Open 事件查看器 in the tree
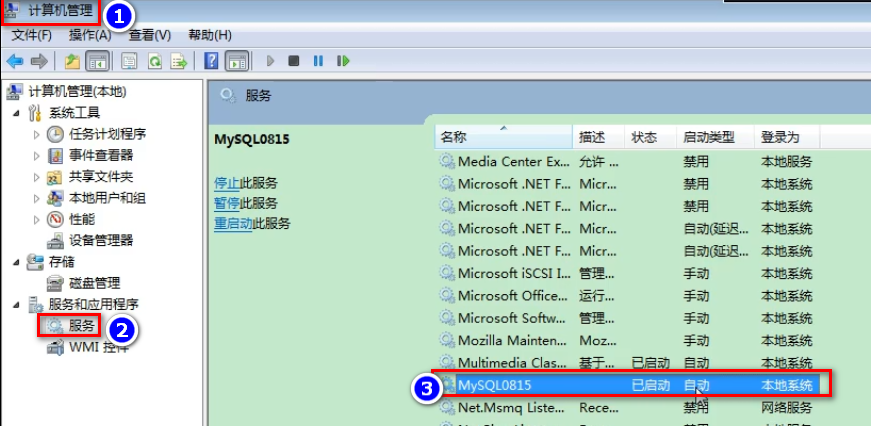Viewport: 871px width, 426px height. click(x=101, y=156)
